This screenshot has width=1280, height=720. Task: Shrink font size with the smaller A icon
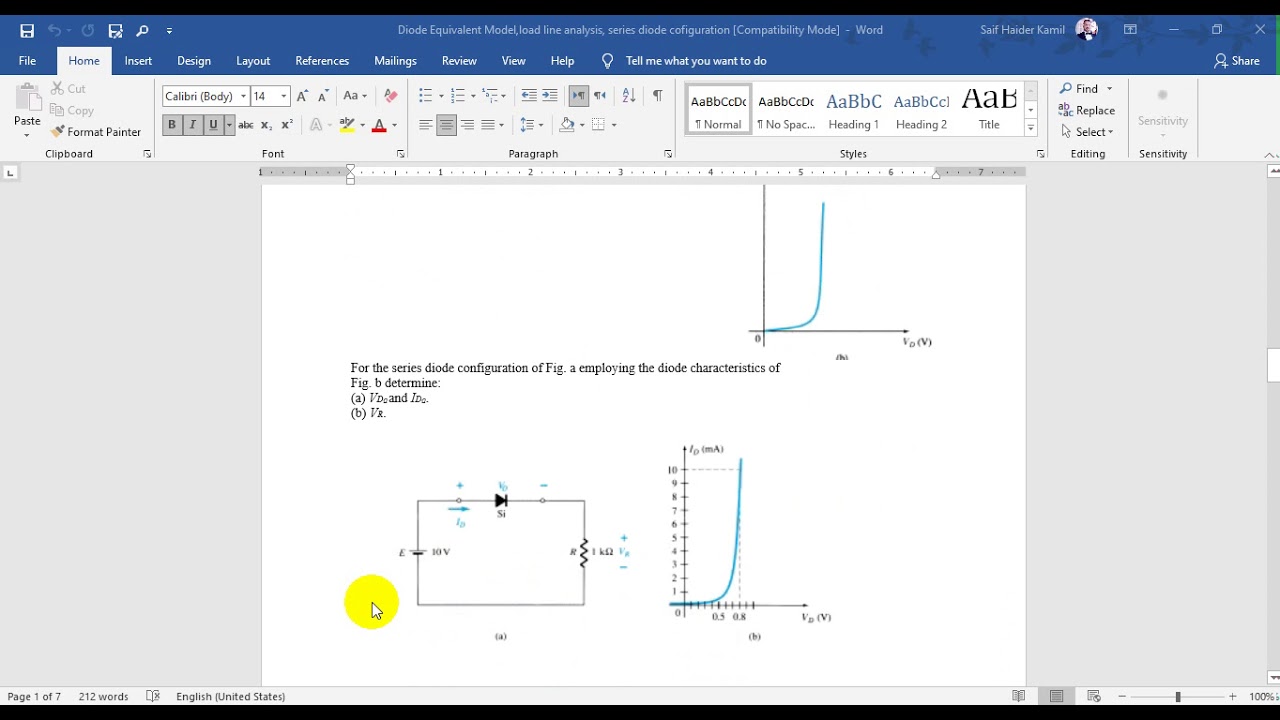pos(323,96)
